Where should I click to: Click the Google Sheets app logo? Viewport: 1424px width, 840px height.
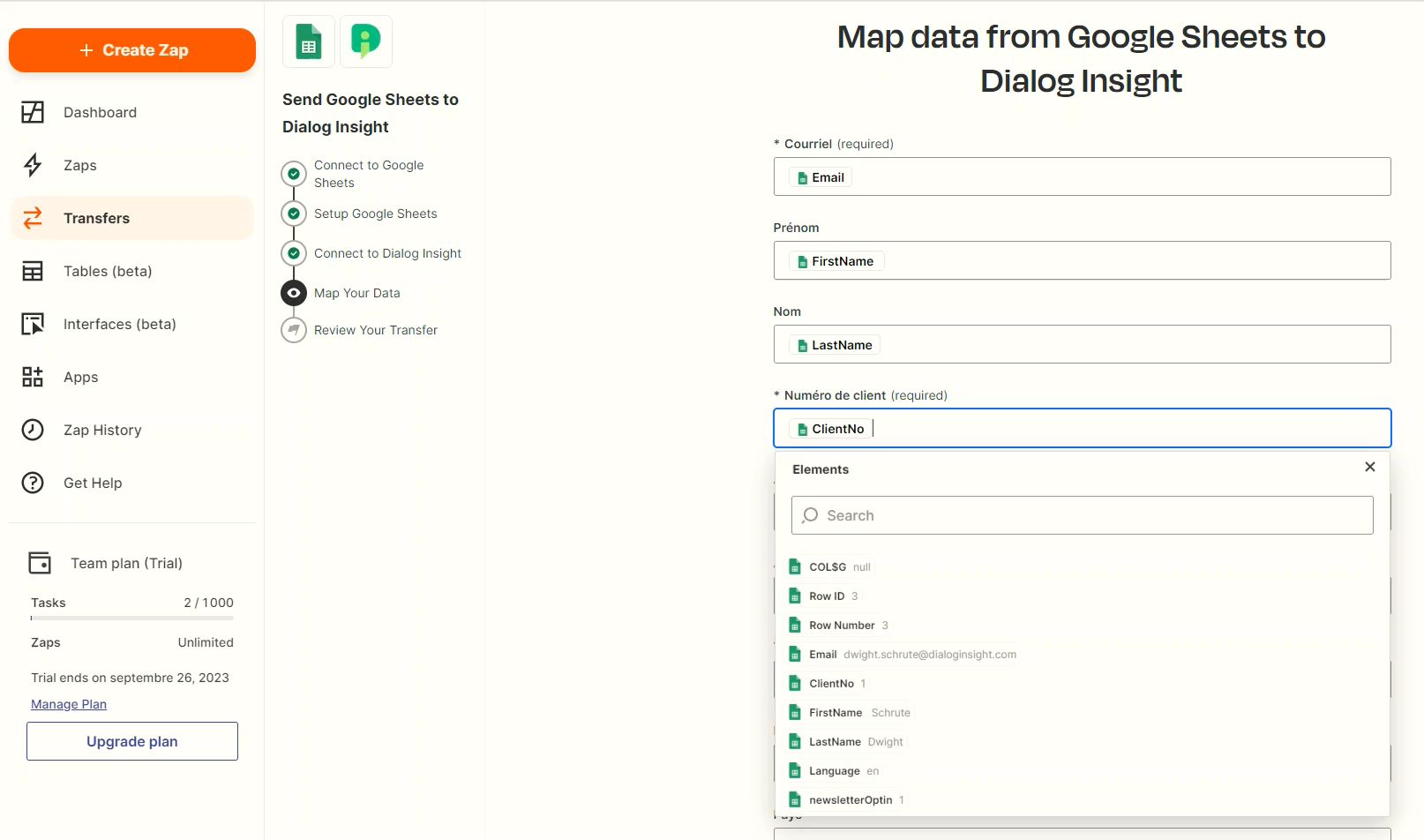(x=309, y=41)
